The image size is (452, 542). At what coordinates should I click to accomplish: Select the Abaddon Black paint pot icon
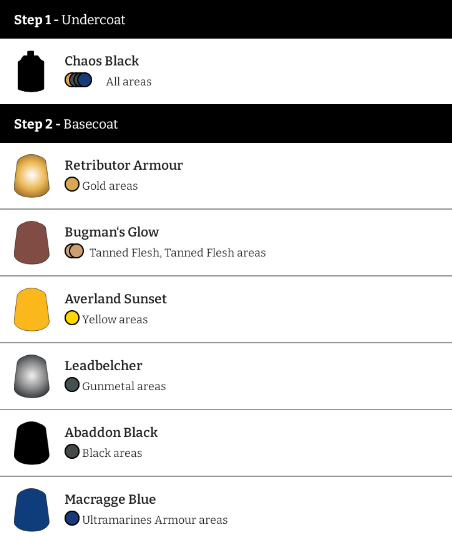[x=31, y=443]
